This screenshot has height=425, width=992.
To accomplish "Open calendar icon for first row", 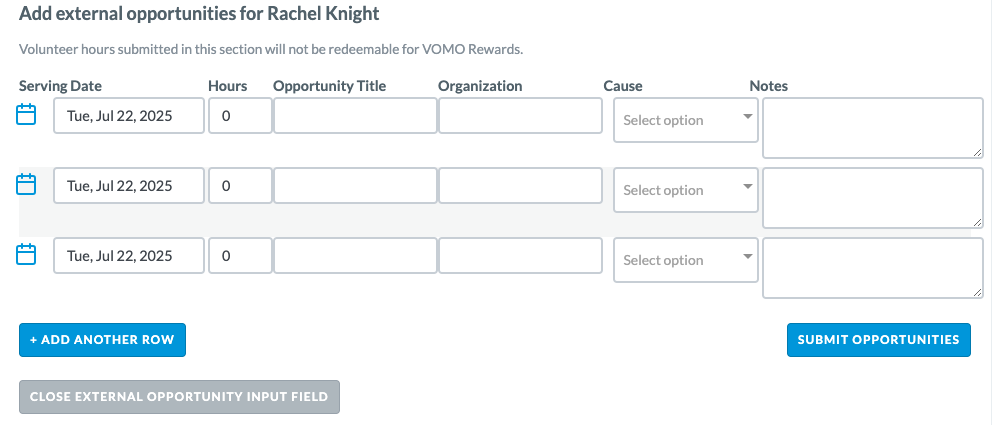I will pos(26,114).
